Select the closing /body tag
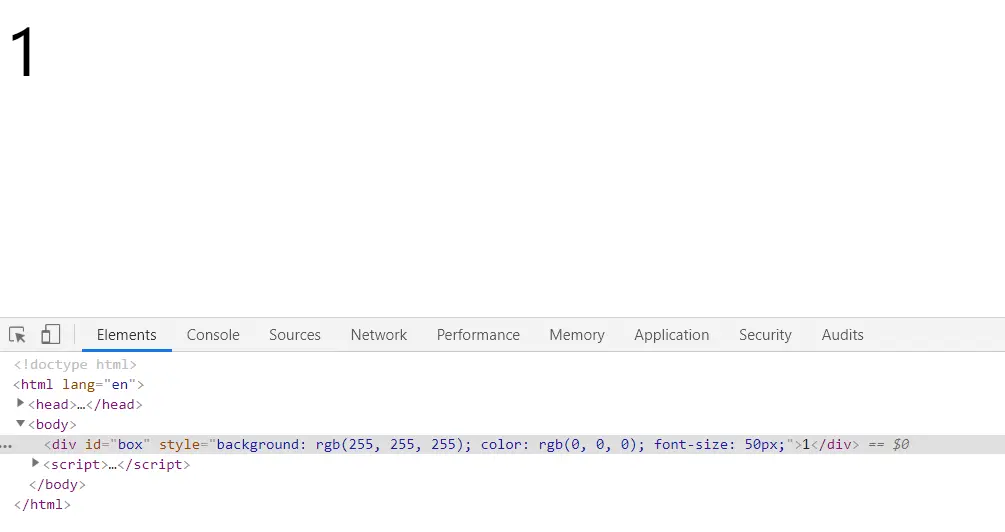This screenshot has height=532, width=1005. point(57,485)
